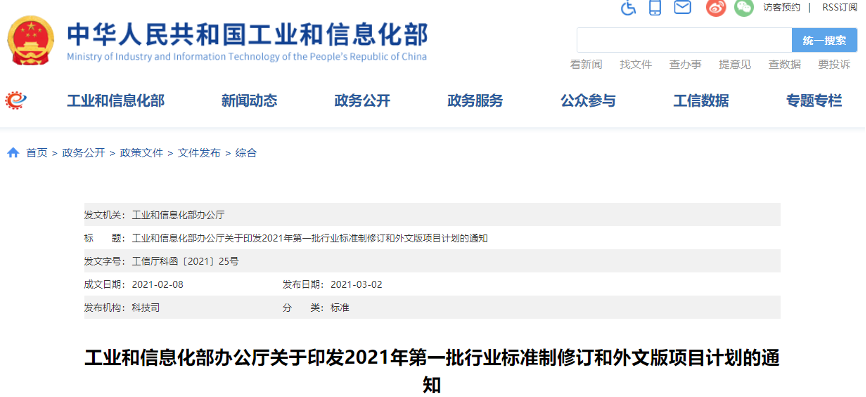Viewport: 866px width, 397px height.
Task: Open the mobile version phone icon
Action: pos(655,7)
